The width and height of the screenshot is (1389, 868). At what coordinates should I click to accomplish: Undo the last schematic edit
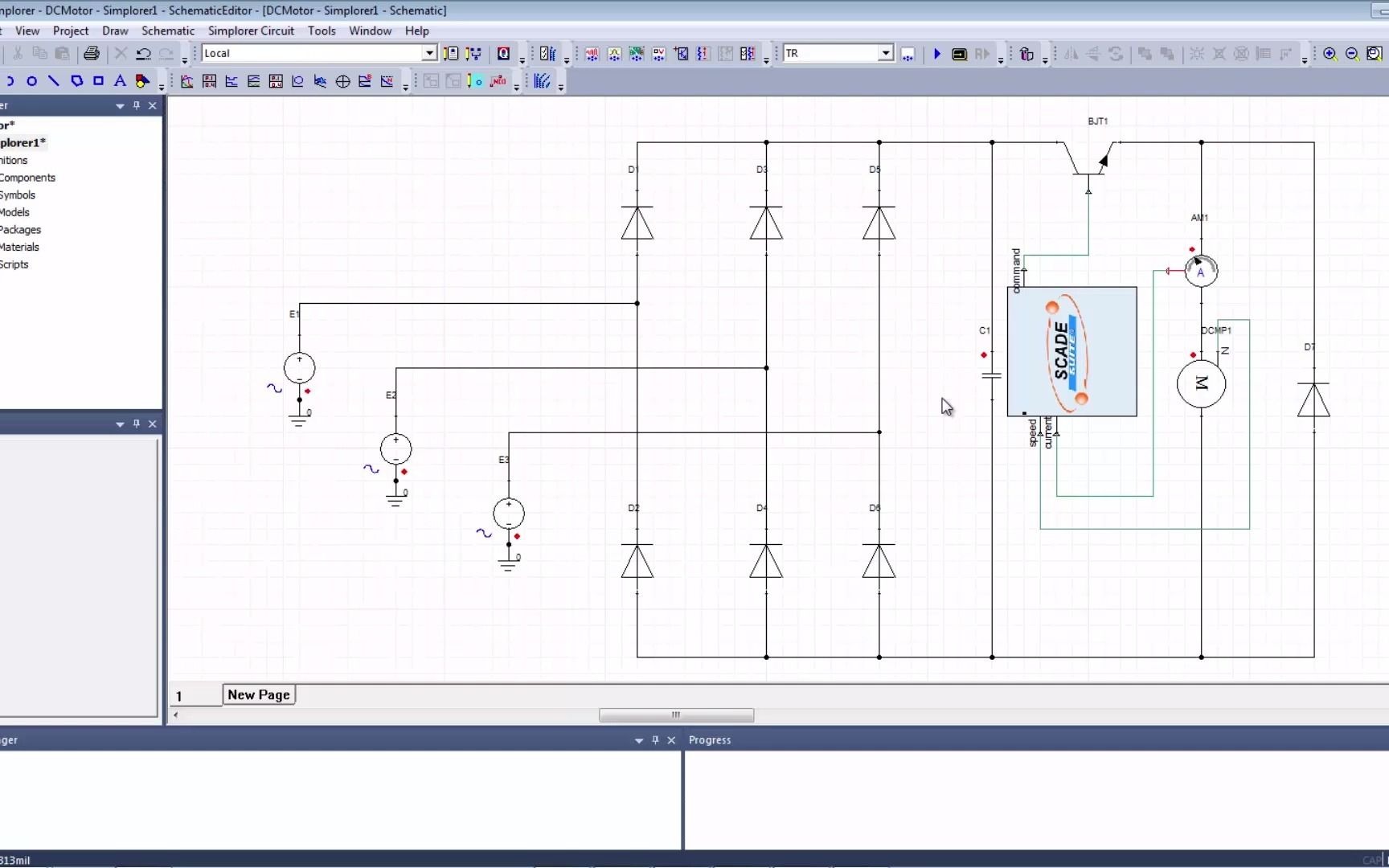click(x=143, y=53)
